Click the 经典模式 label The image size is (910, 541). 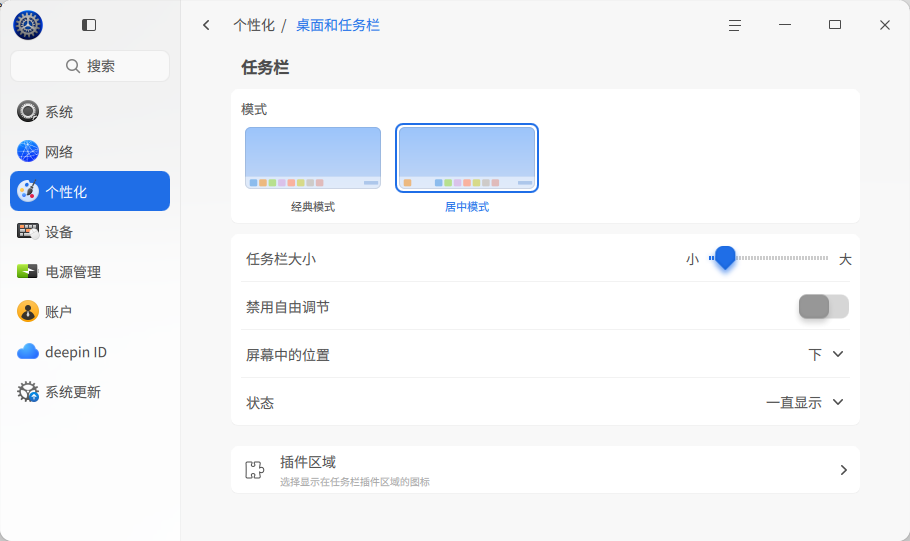pos(313,207)
